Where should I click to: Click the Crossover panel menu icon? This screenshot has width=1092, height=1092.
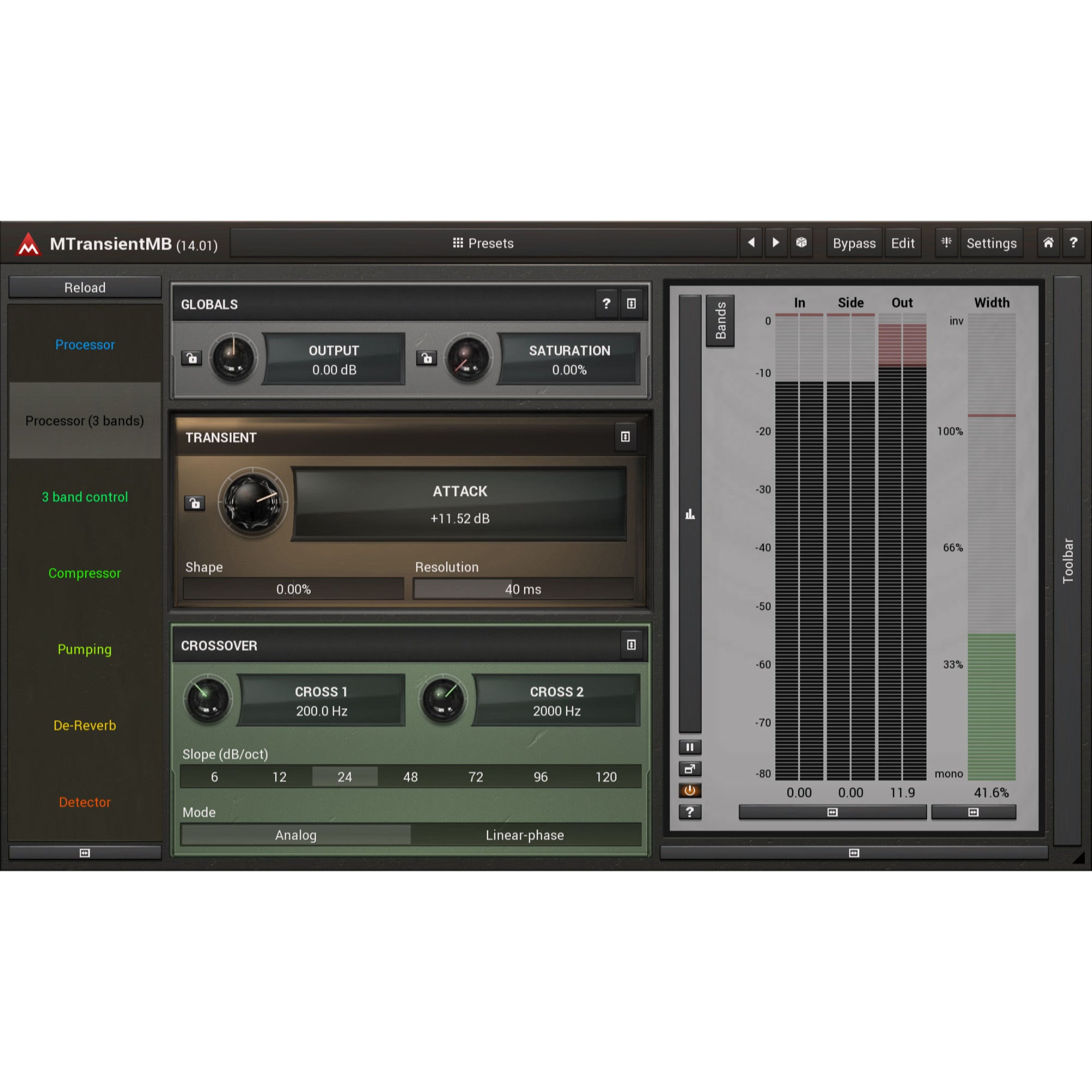[x=631, y=644]
